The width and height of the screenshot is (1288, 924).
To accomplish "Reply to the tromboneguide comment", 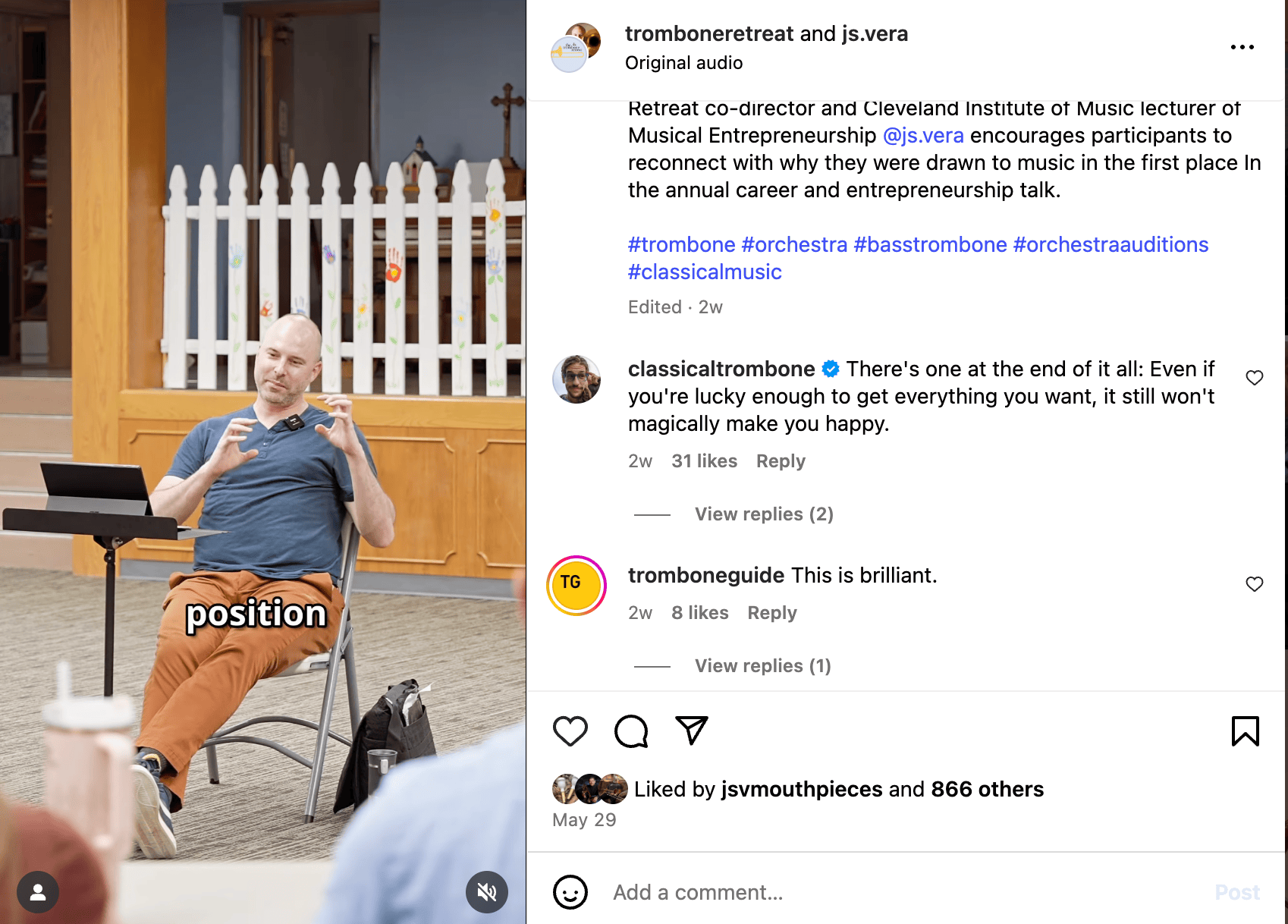I will 771,613.
